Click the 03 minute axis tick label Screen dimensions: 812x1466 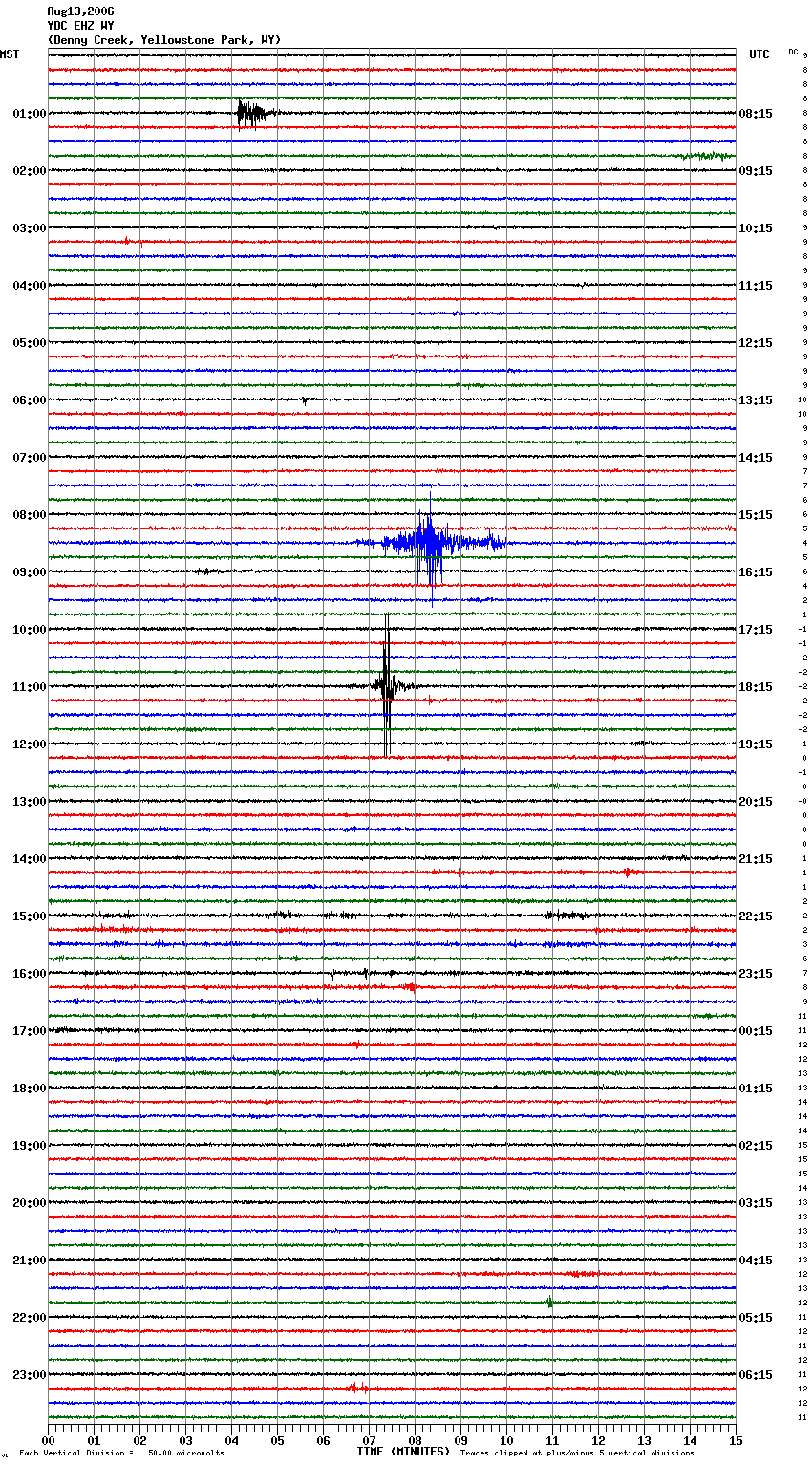click(x=185, y=1441)
